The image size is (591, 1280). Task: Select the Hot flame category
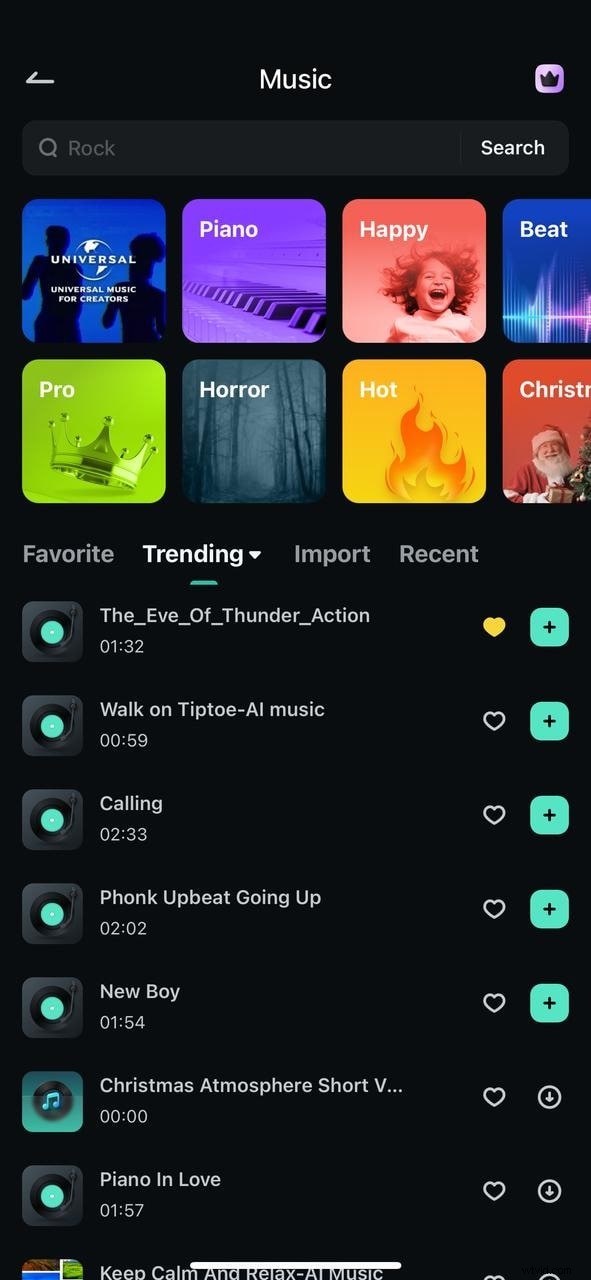point(414,431)
